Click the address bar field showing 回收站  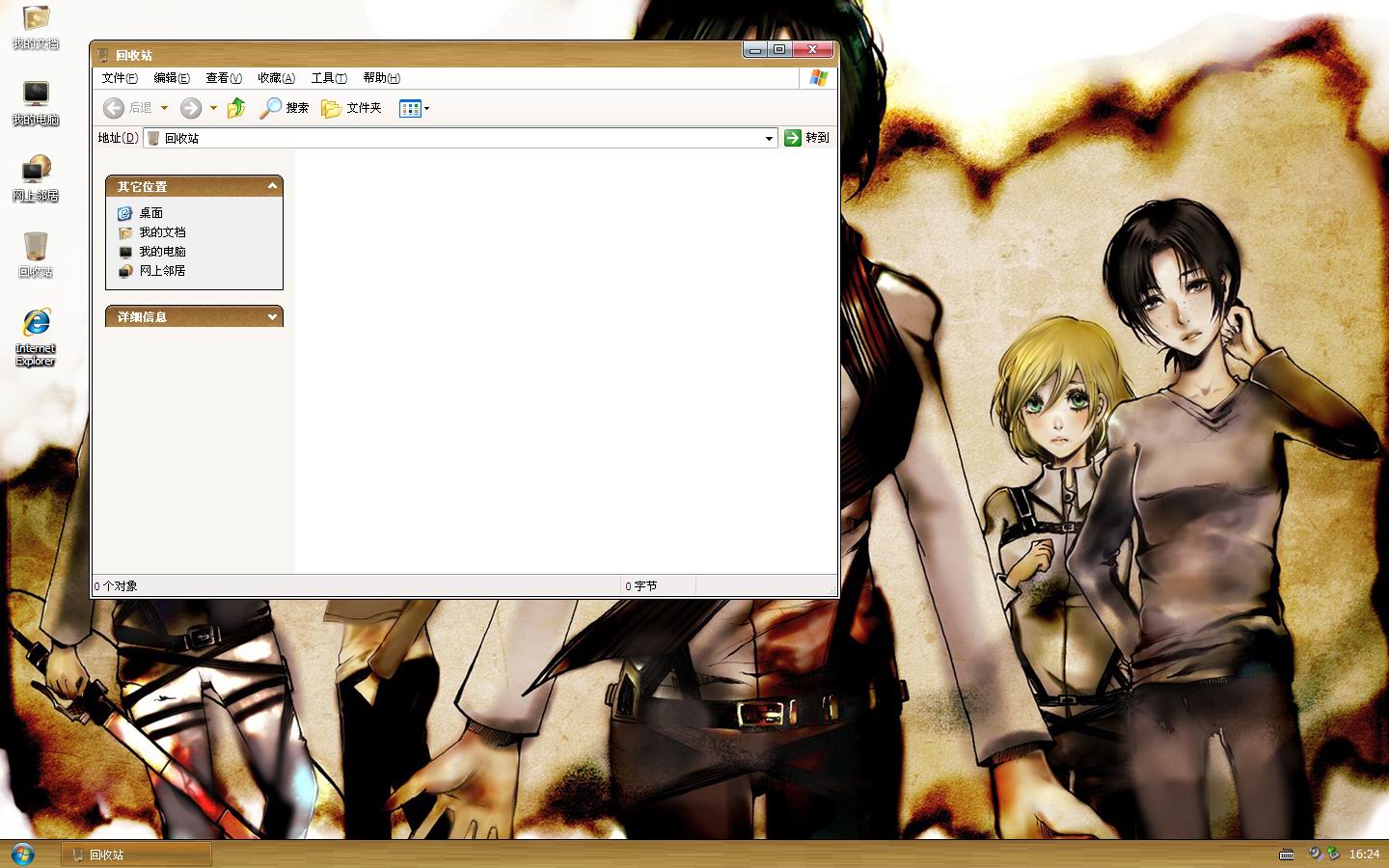click(x=460, y=138)
